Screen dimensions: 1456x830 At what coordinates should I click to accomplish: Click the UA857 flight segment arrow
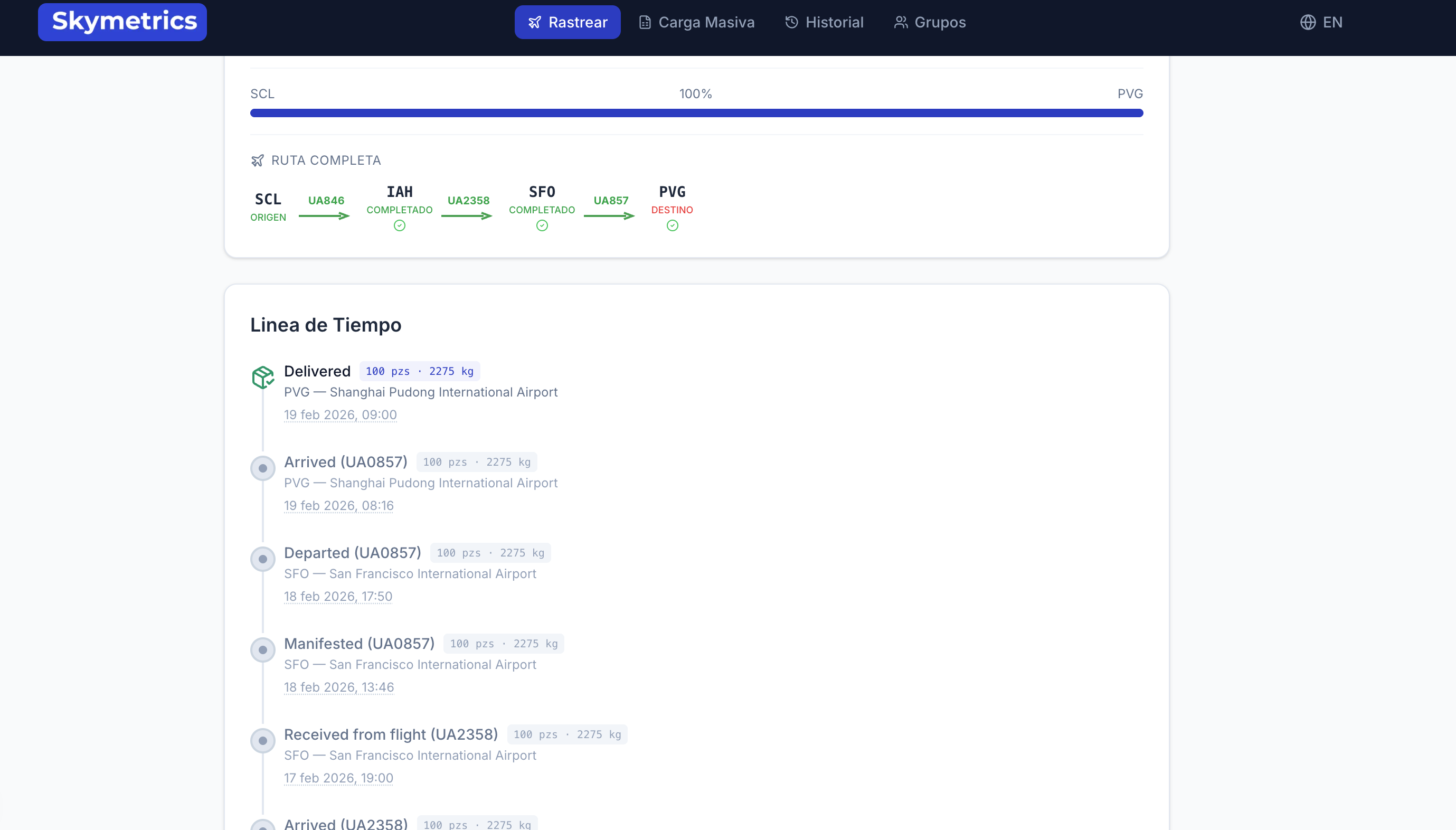tap(609, 216)
